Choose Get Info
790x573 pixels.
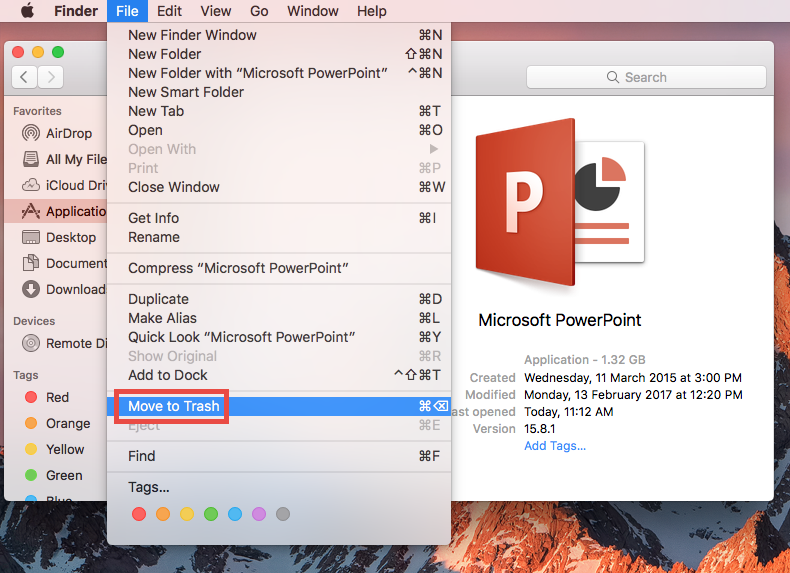pyautogui.click(x=279, y=218)
